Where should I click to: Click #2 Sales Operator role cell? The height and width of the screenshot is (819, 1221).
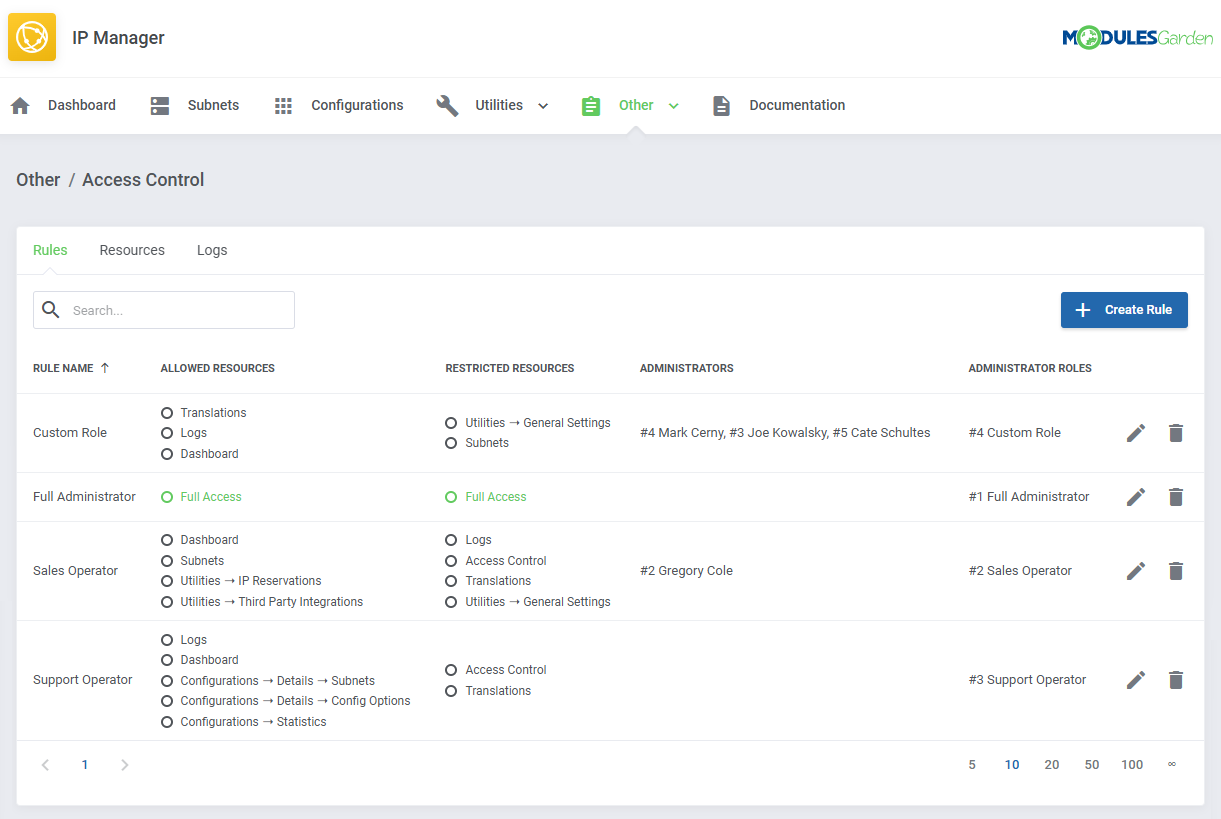pos(1020,571)
